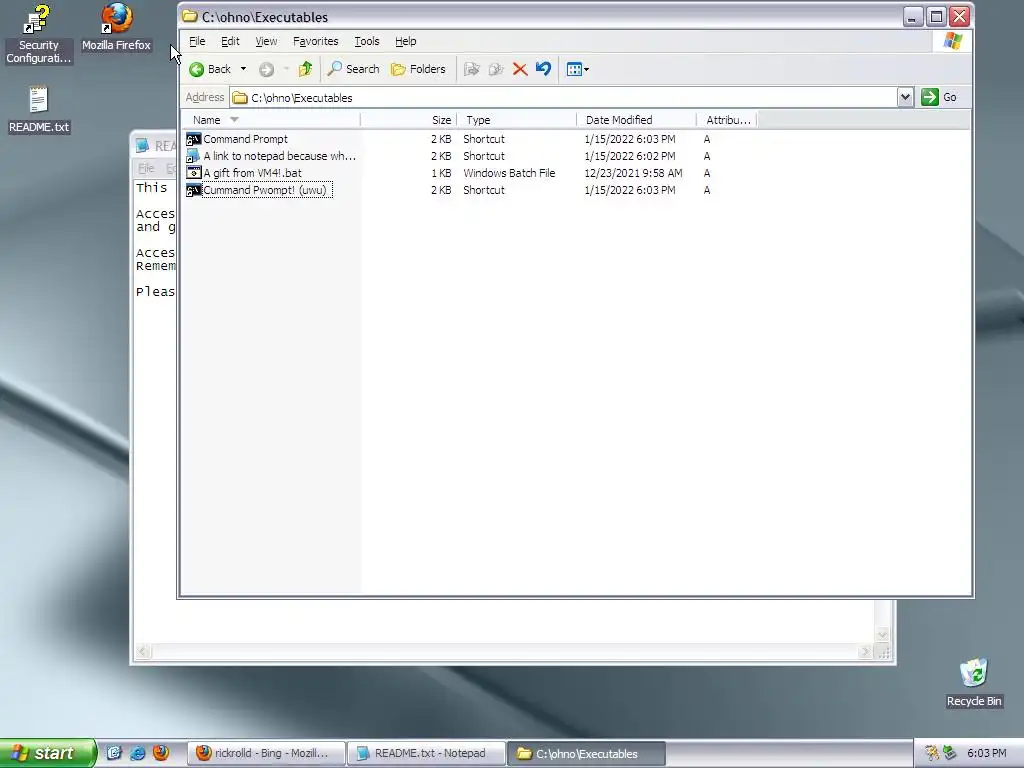Click the first system tray icon

point(932,753)
